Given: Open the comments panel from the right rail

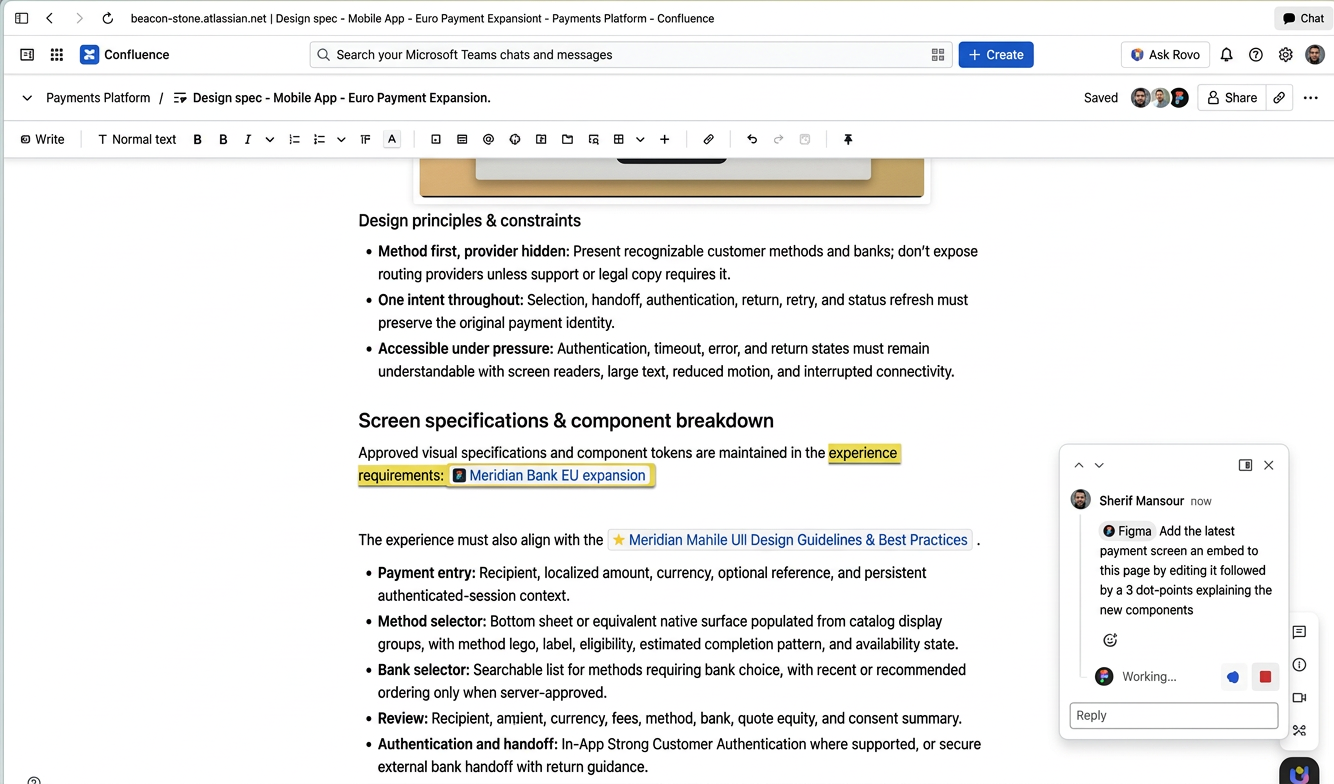Looking at the screenshot, I should pyautogui.click(x=1299, y=632).
